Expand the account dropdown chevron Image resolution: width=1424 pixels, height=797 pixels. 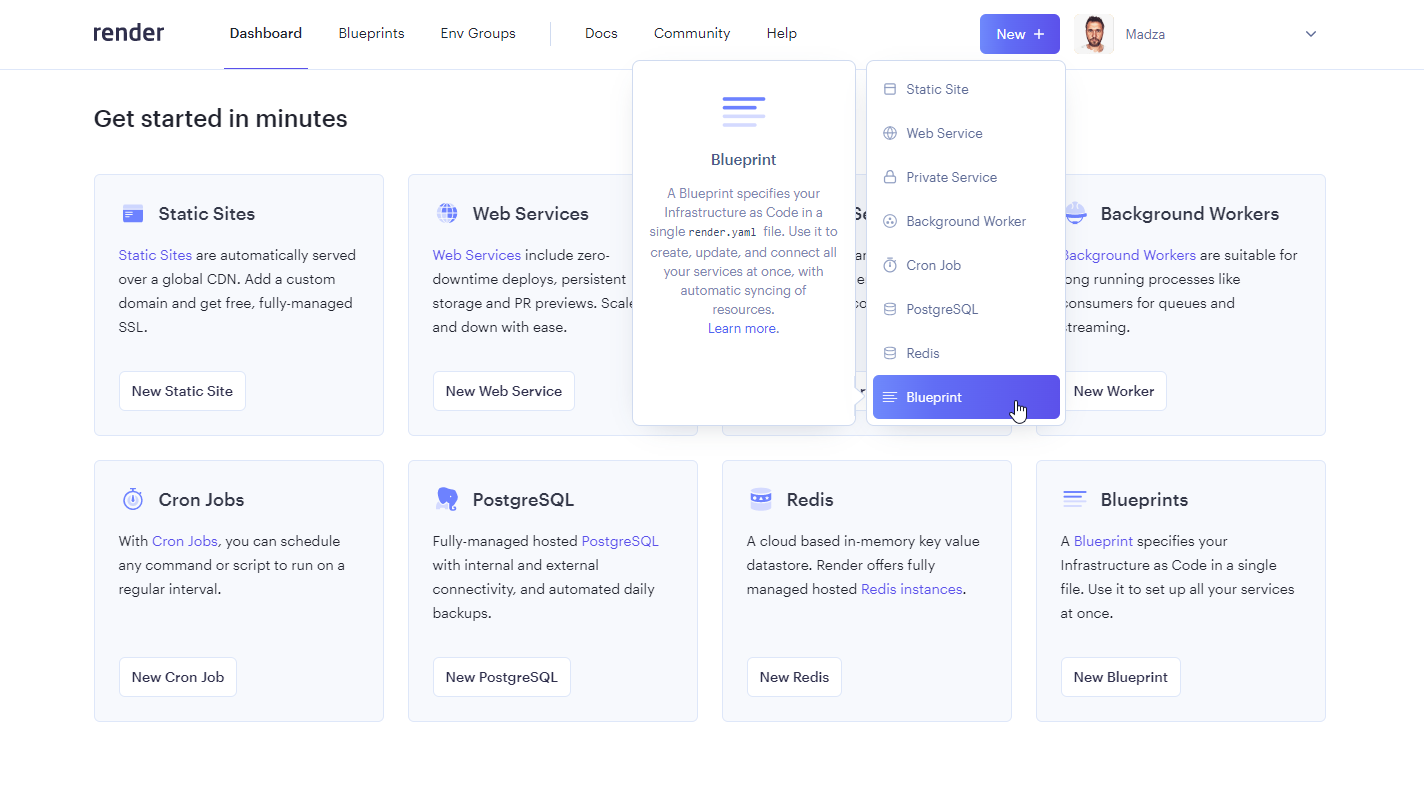1310,33
